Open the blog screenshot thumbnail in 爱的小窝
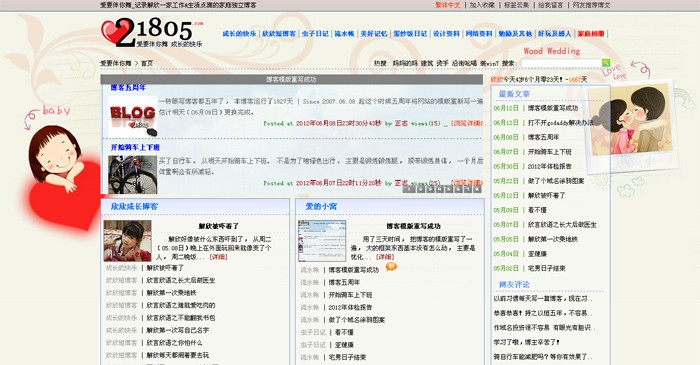 322,241
